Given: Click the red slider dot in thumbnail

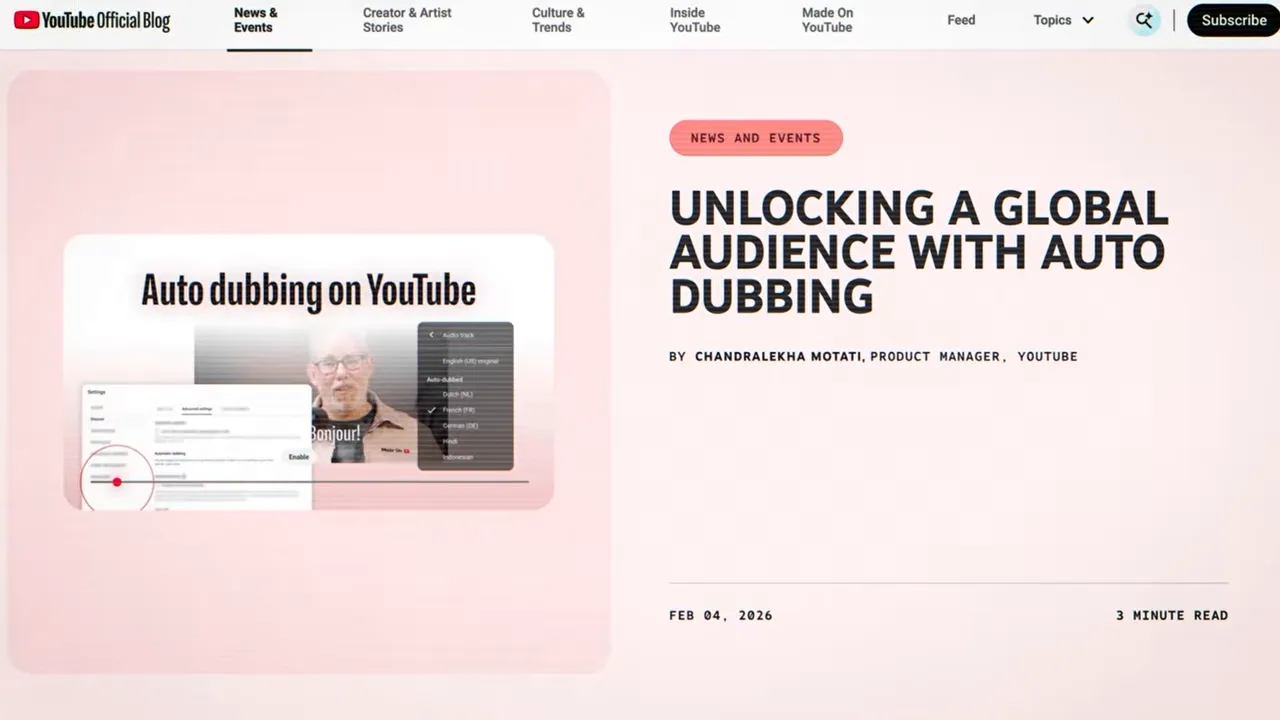Looking at the screenshot, I should 117,482.
